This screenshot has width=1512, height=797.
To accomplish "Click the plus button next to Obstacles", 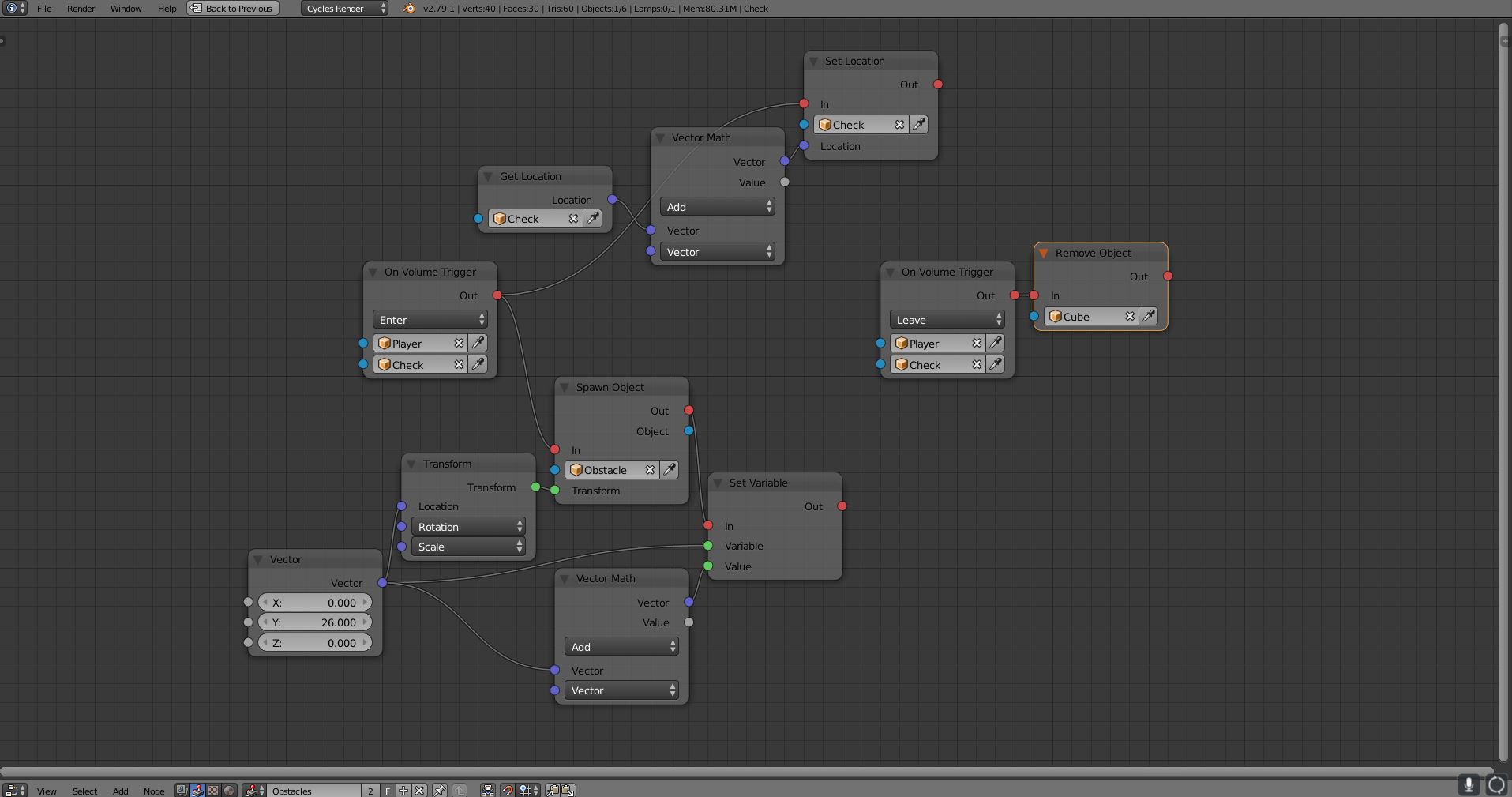I will tap(403, 790).
